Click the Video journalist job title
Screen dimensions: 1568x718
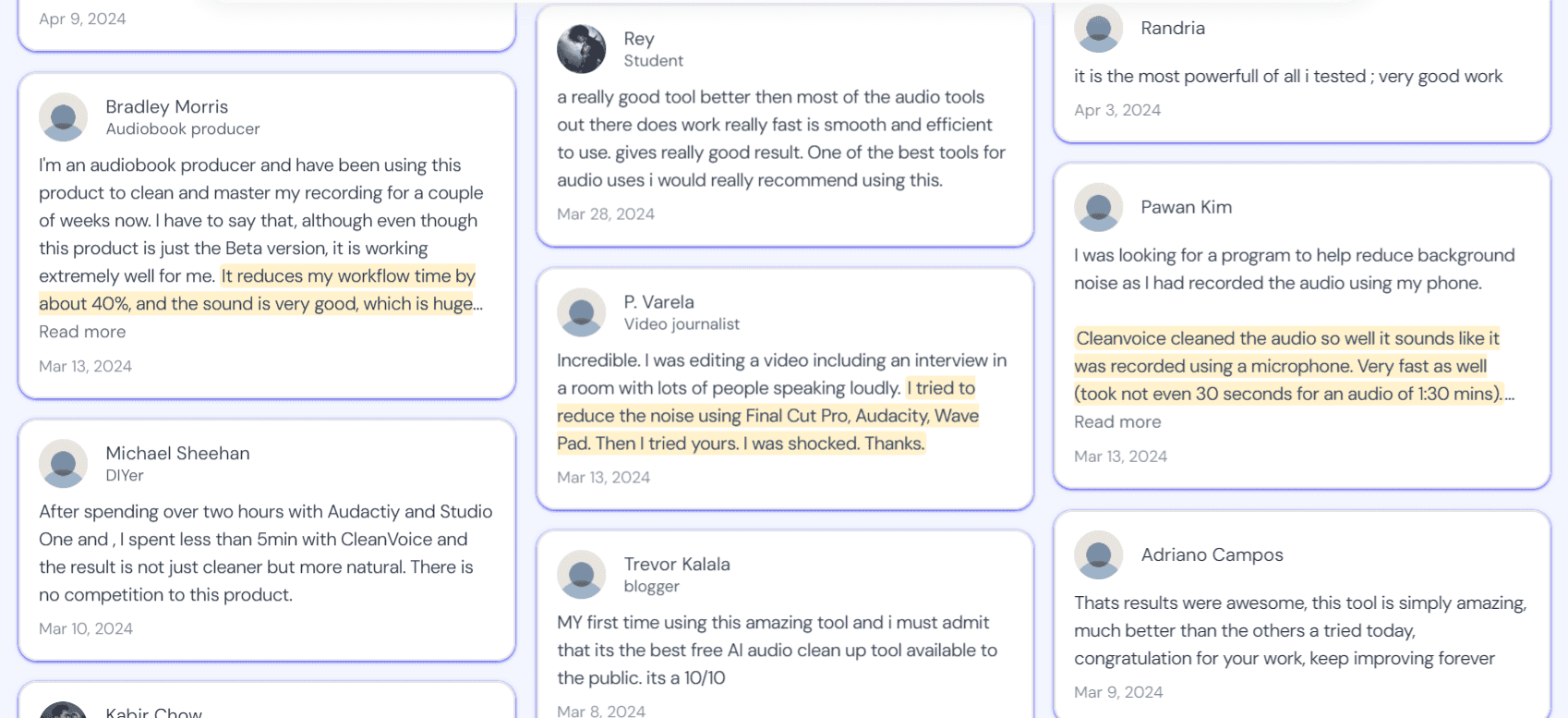pos(681,324)
